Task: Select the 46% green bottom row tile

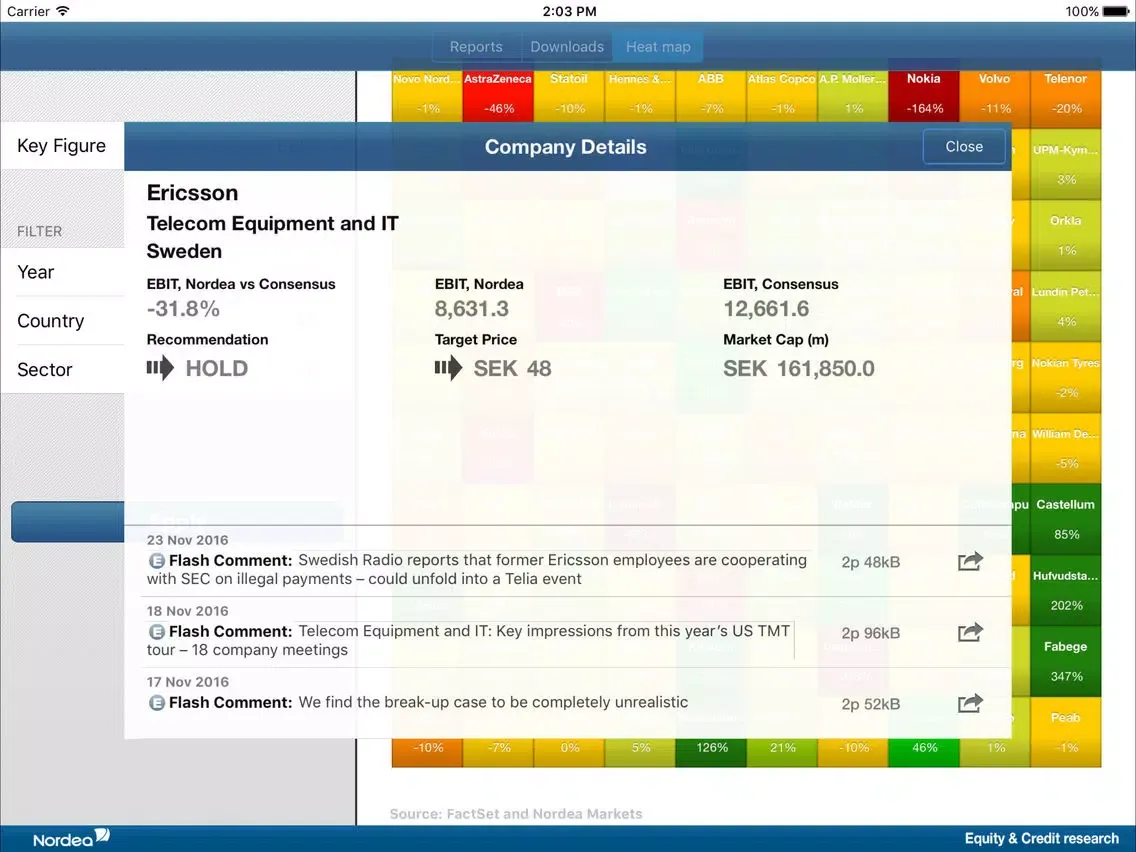Action: (924, 752)
